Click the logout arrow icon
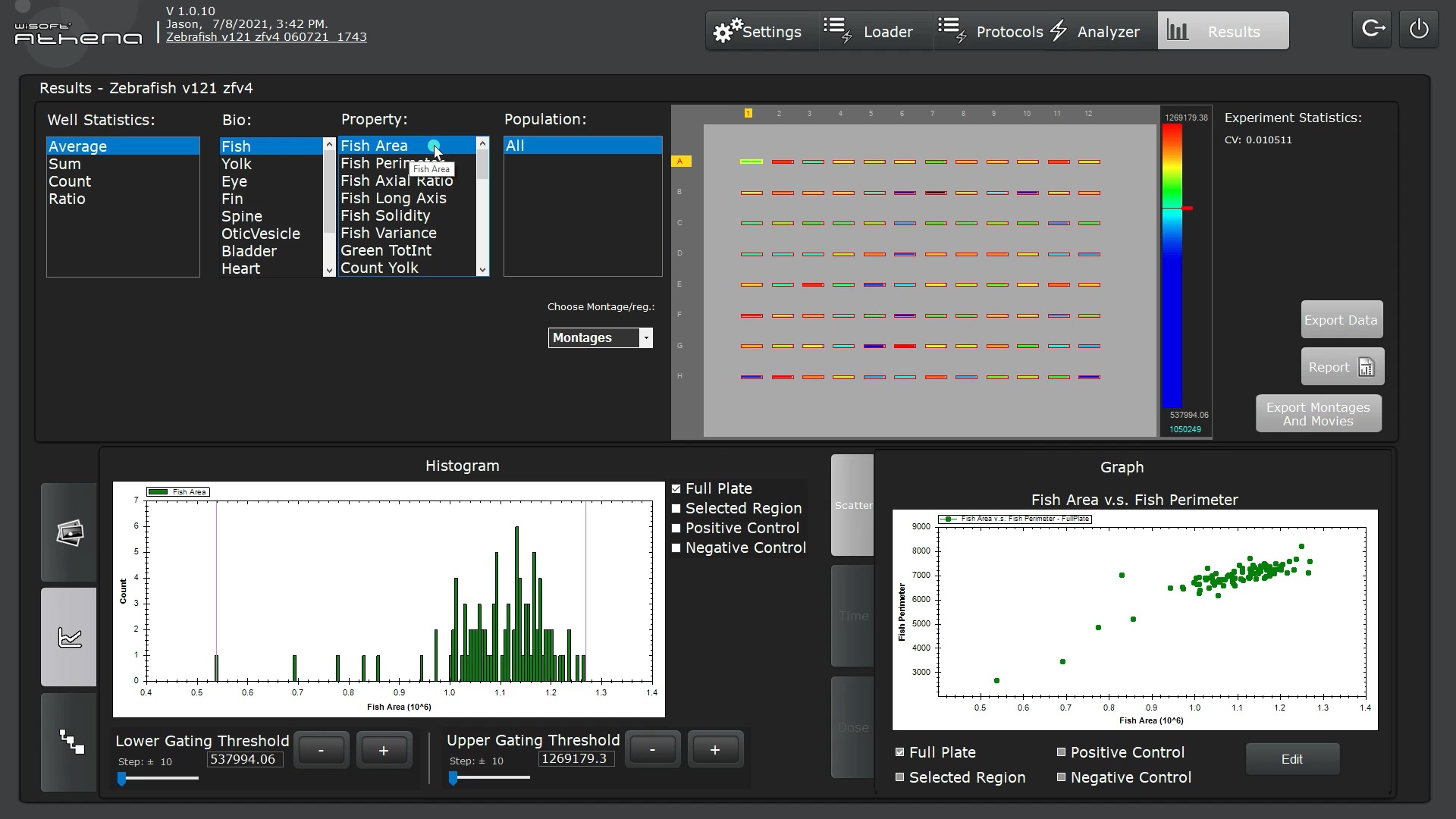1456x819 pixels. [1373, 30]
